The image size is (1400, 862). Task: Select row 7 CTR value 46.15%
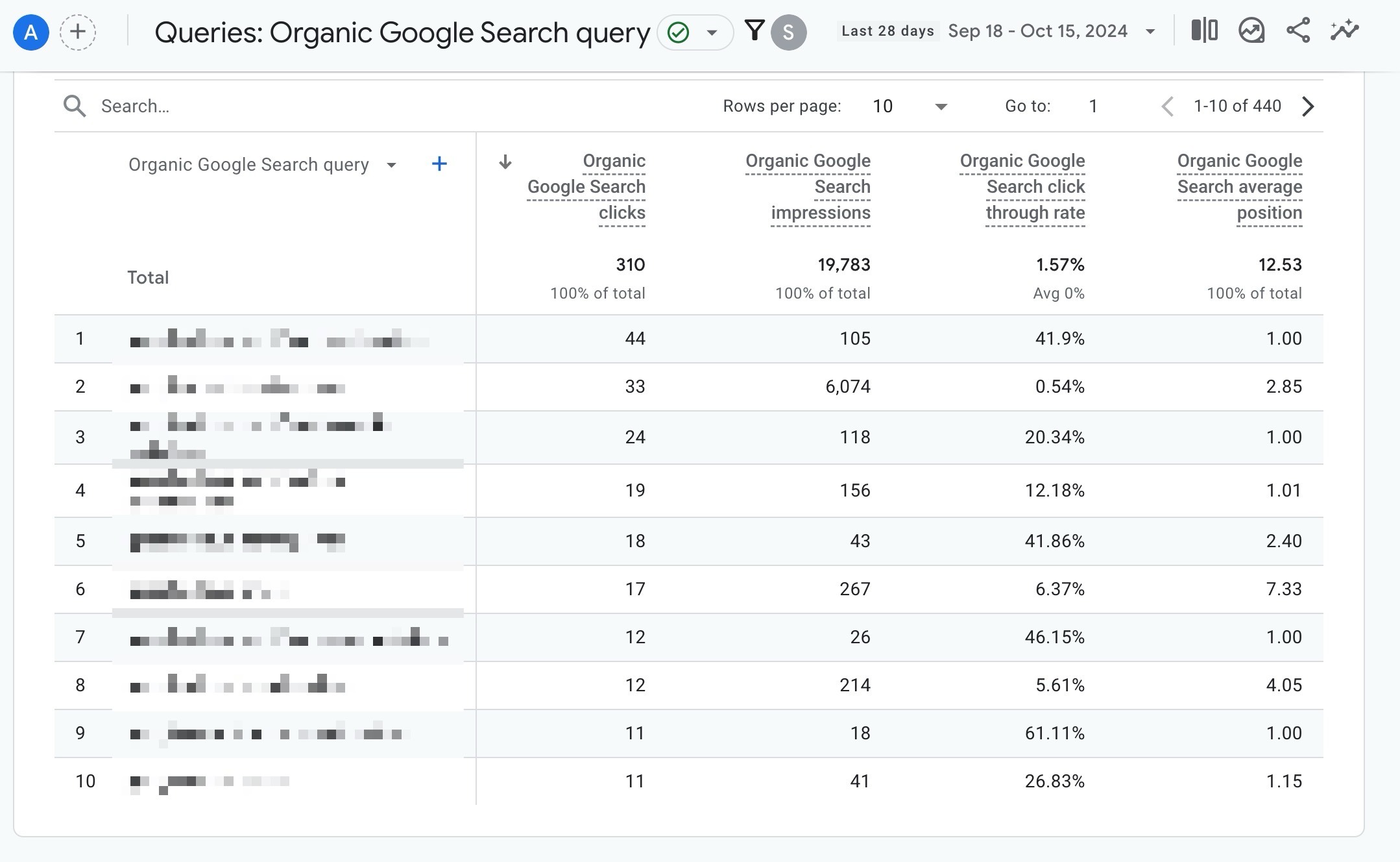pos(1055,637)
